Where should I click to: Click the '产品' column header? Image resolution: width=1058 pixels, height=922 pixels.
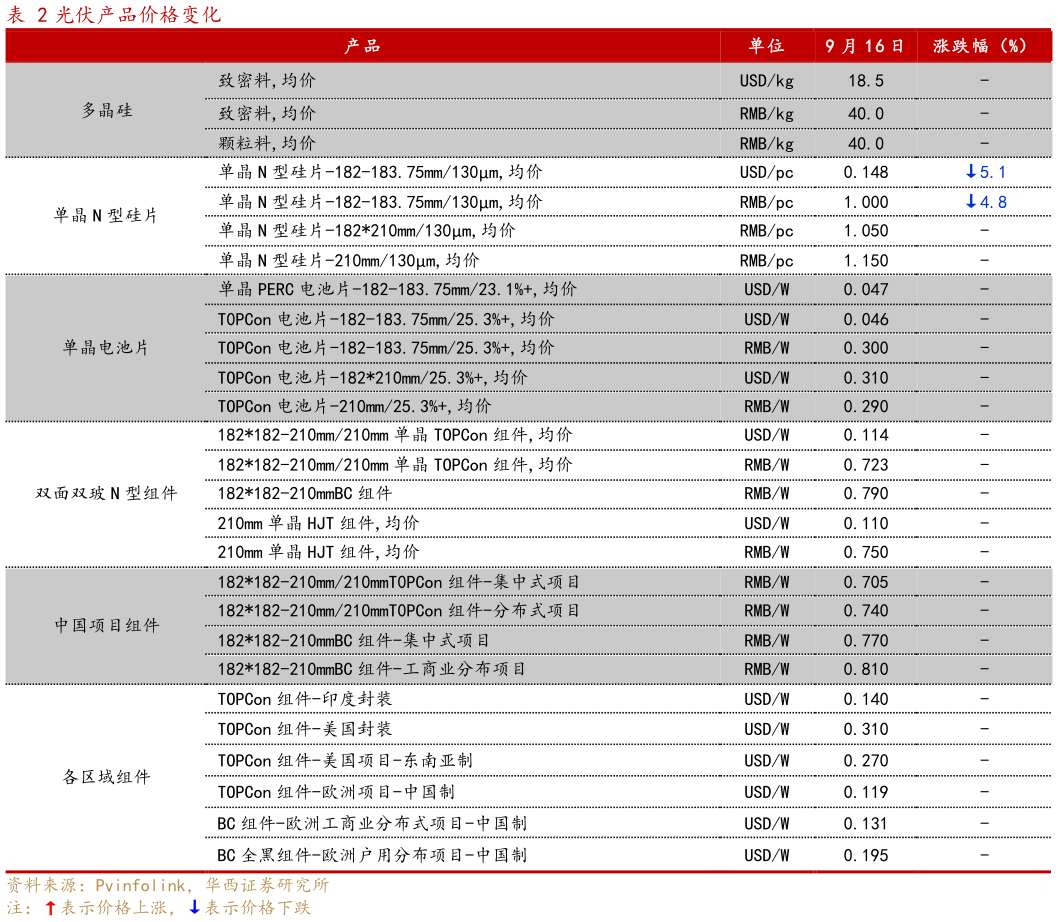click(362, 46)
